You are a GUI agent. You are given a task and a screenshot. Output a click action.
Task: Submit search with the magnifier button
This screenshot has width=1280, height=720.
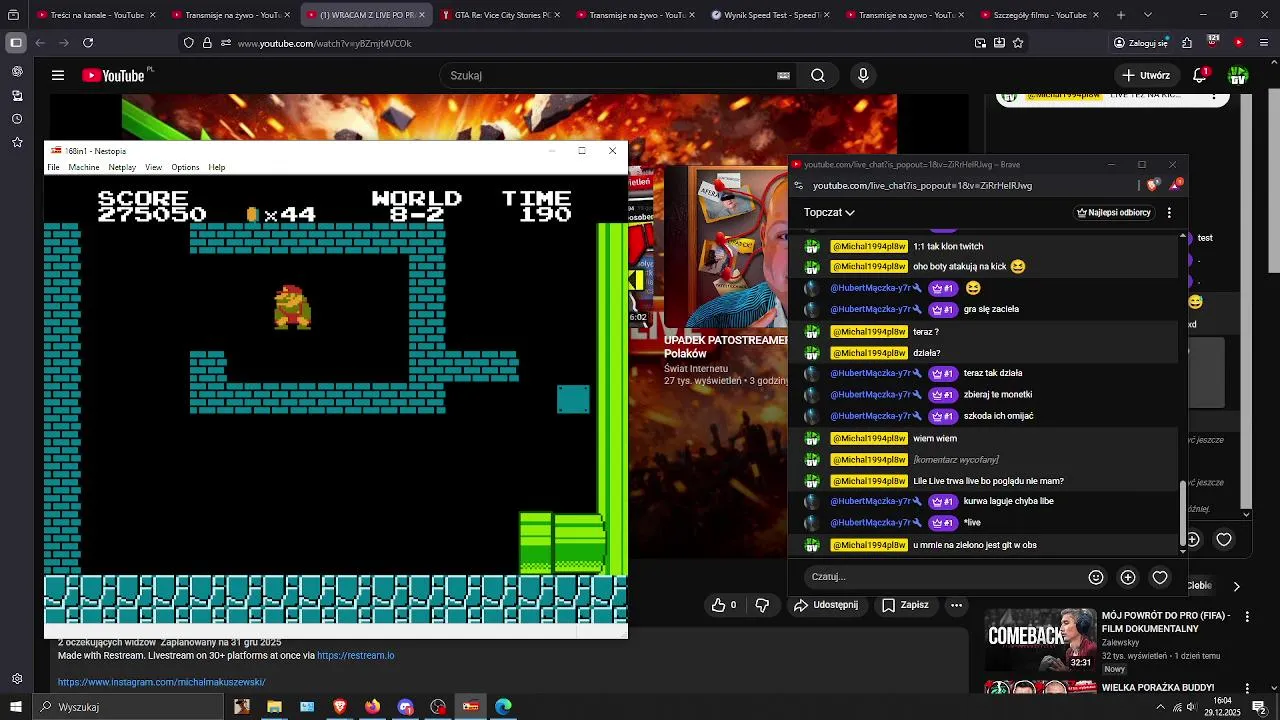[818, 75]
